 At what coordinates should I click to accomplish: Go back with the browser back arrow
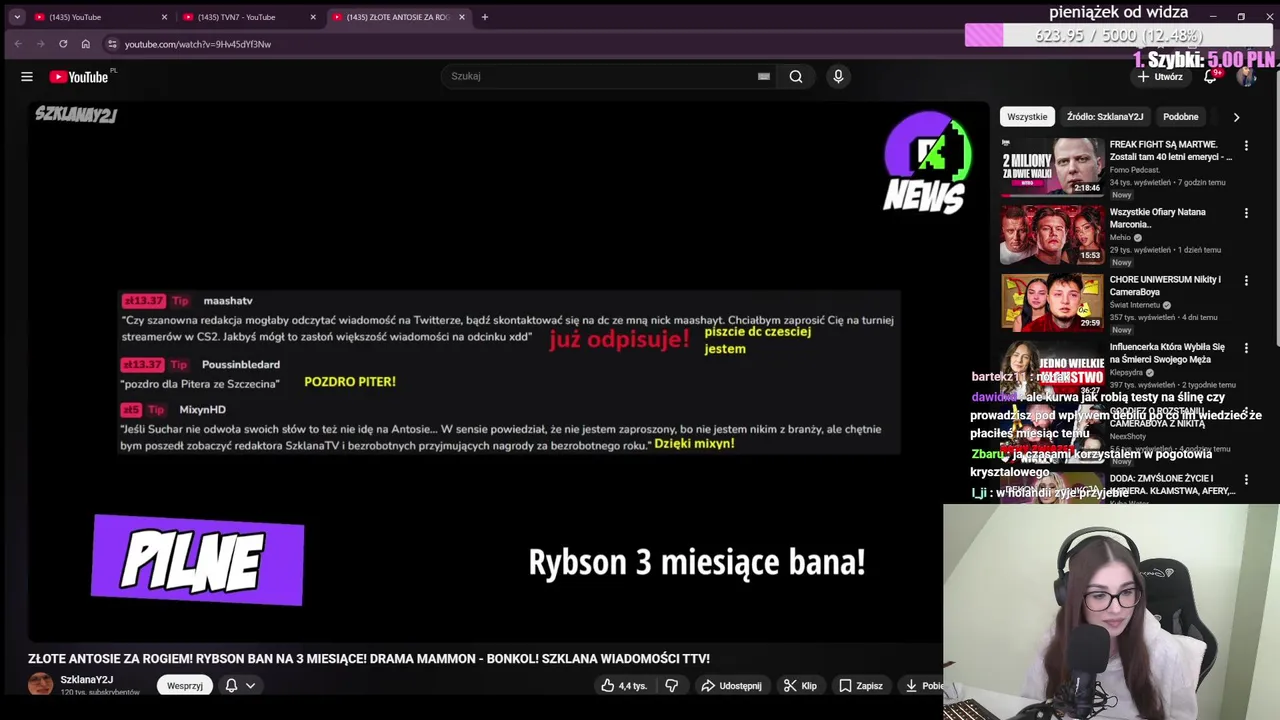pyautogui.click(x=18, y=44)
